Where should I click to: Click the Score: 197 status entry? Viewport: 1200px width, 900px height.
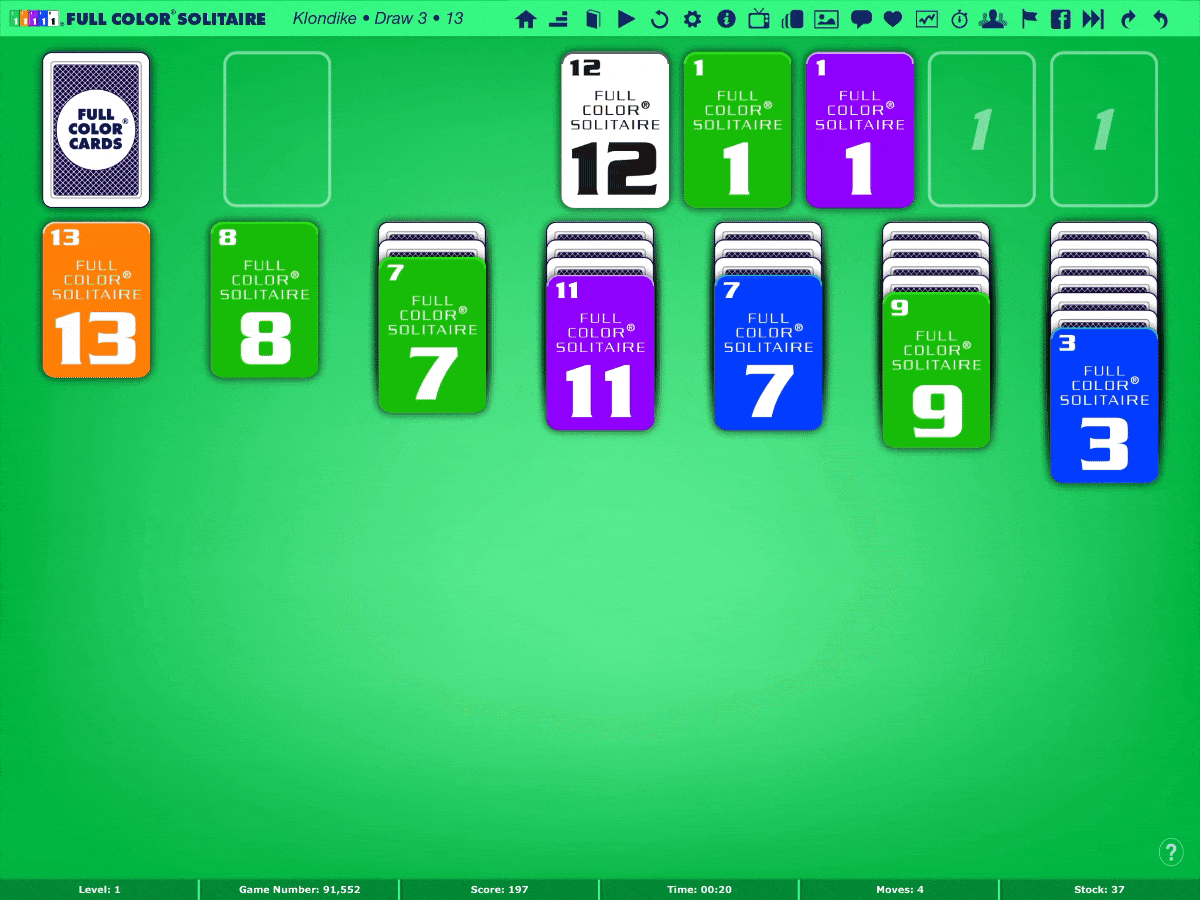(x=499, y=889)
